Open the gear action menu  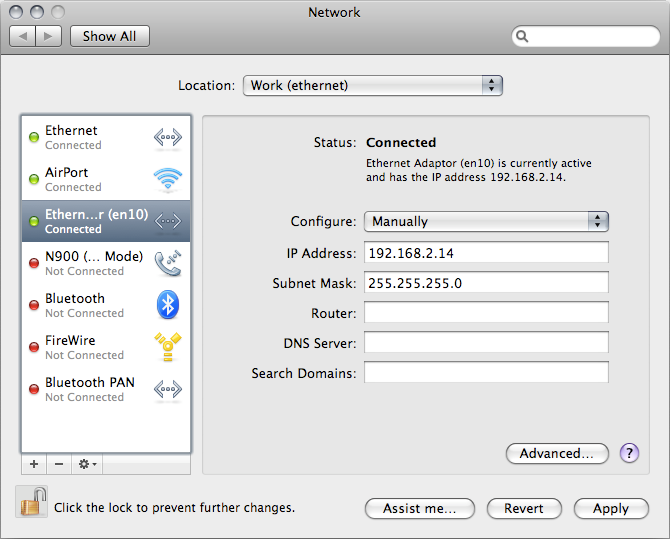[88, 465]
